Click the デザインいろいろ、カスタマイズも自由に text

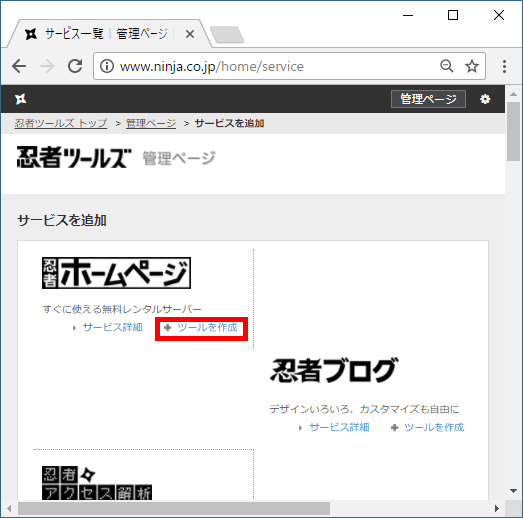coord(364,409)
